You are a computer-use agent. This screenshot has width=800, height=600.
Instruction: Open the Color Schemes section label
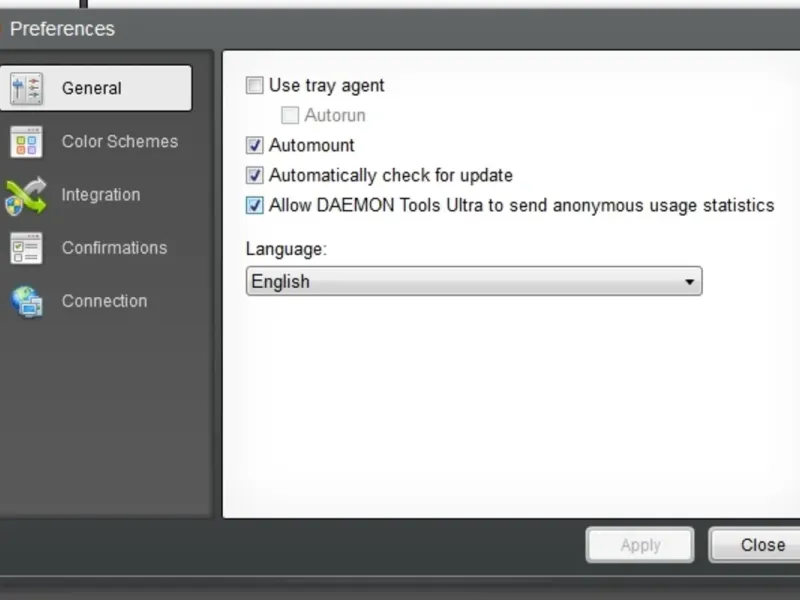pos(120,142)
